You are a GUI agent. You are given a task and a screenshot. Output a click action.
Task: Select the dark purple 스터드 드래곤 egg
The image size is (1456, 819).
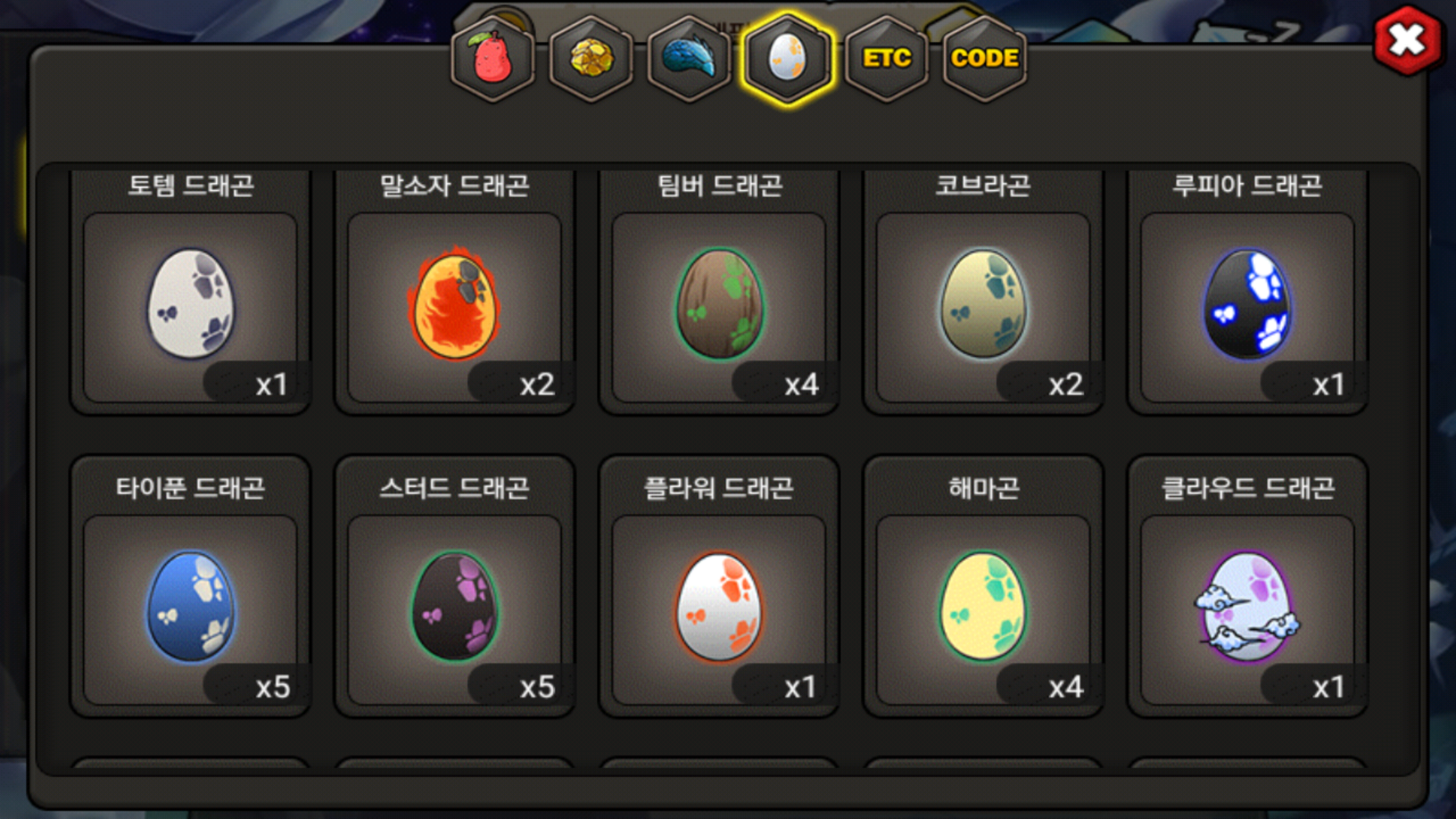[x=454, y=606]
